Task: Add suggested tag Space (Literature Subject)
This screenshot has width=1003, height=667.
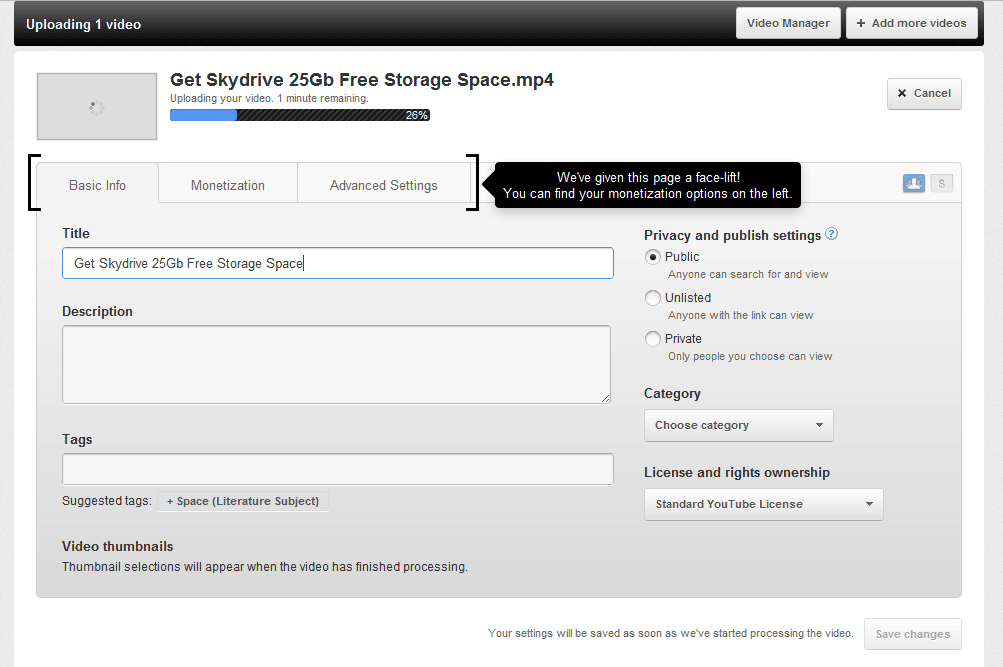Action: 243,501
